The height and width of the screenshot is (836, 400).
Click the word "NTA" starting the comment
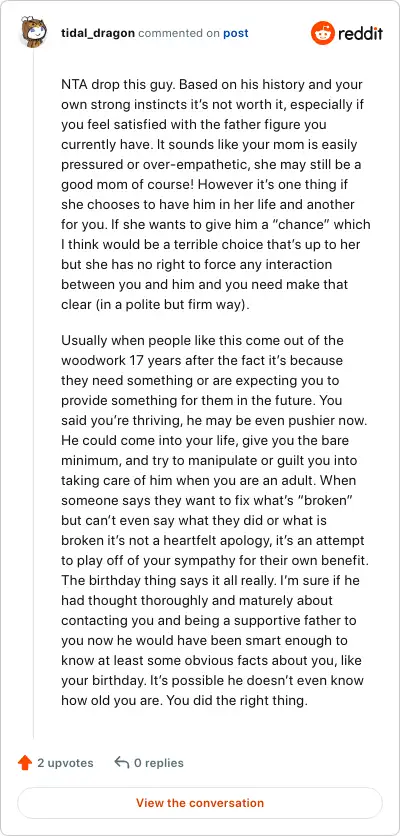(73, 85)
